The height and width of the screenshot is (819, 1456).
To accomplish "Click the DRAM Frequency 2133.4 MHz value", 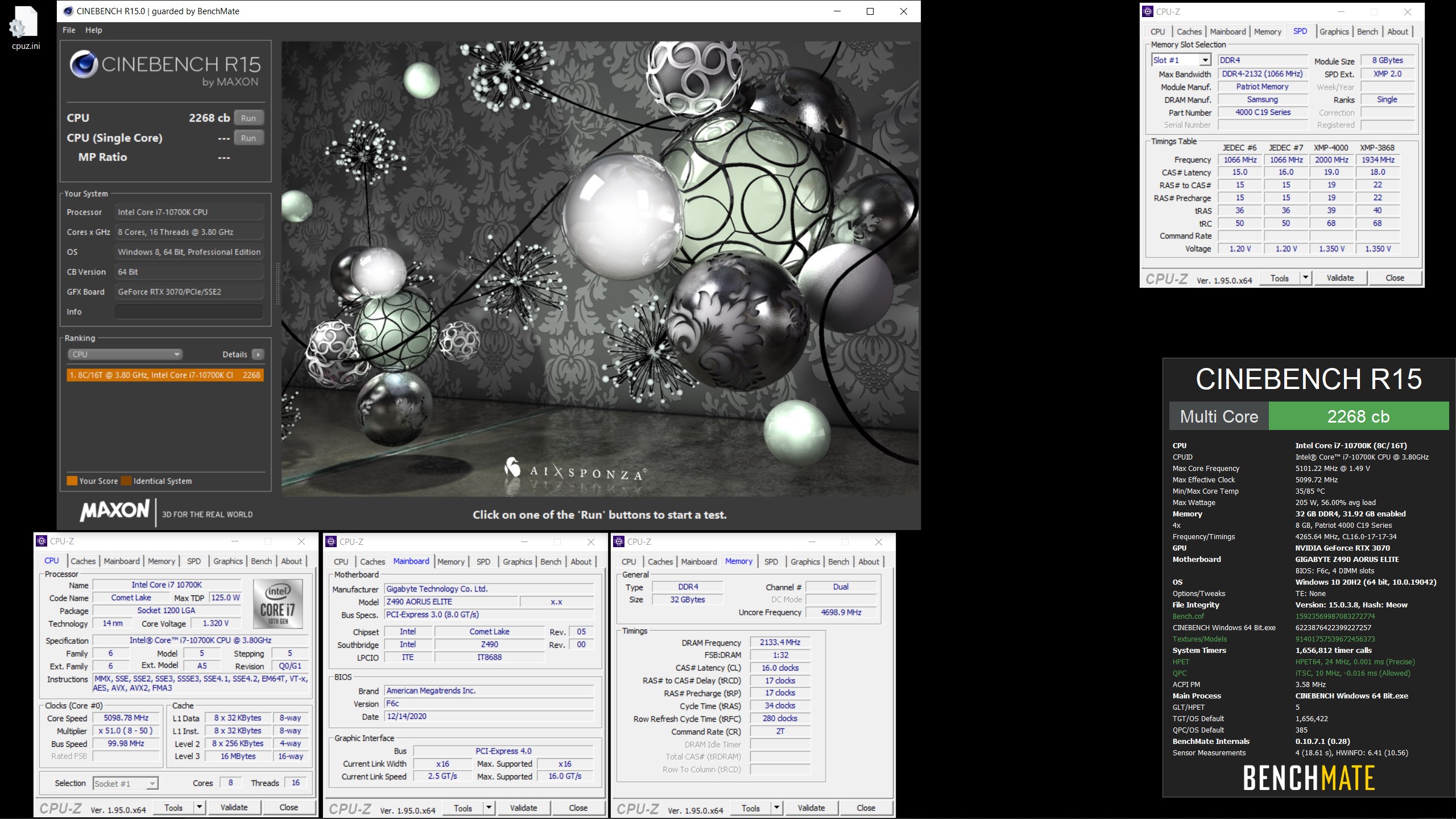I will click(x=780, y=642).
